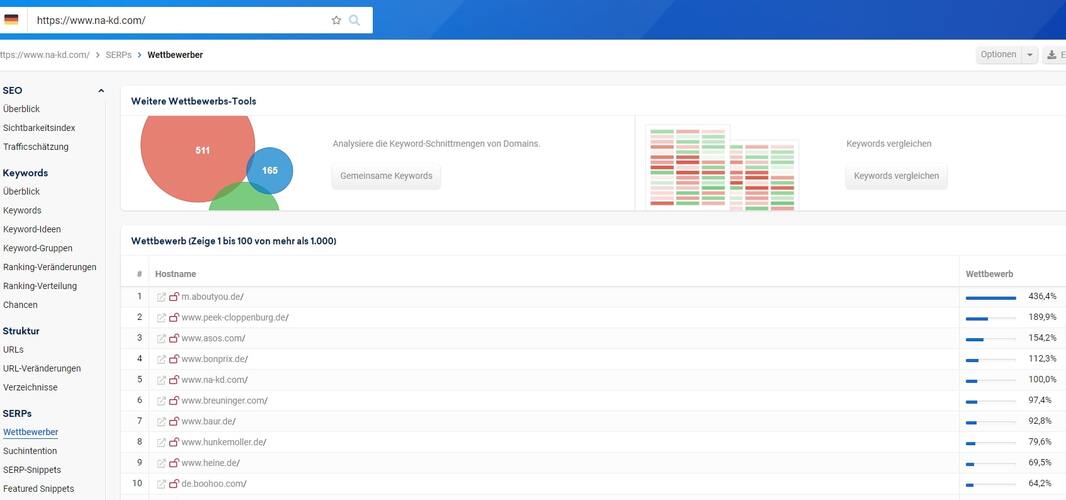Viewport: 1066px width, 500px height.
Task: Click Keywords item under Keywords section
Action: click(x=22, y=210)
